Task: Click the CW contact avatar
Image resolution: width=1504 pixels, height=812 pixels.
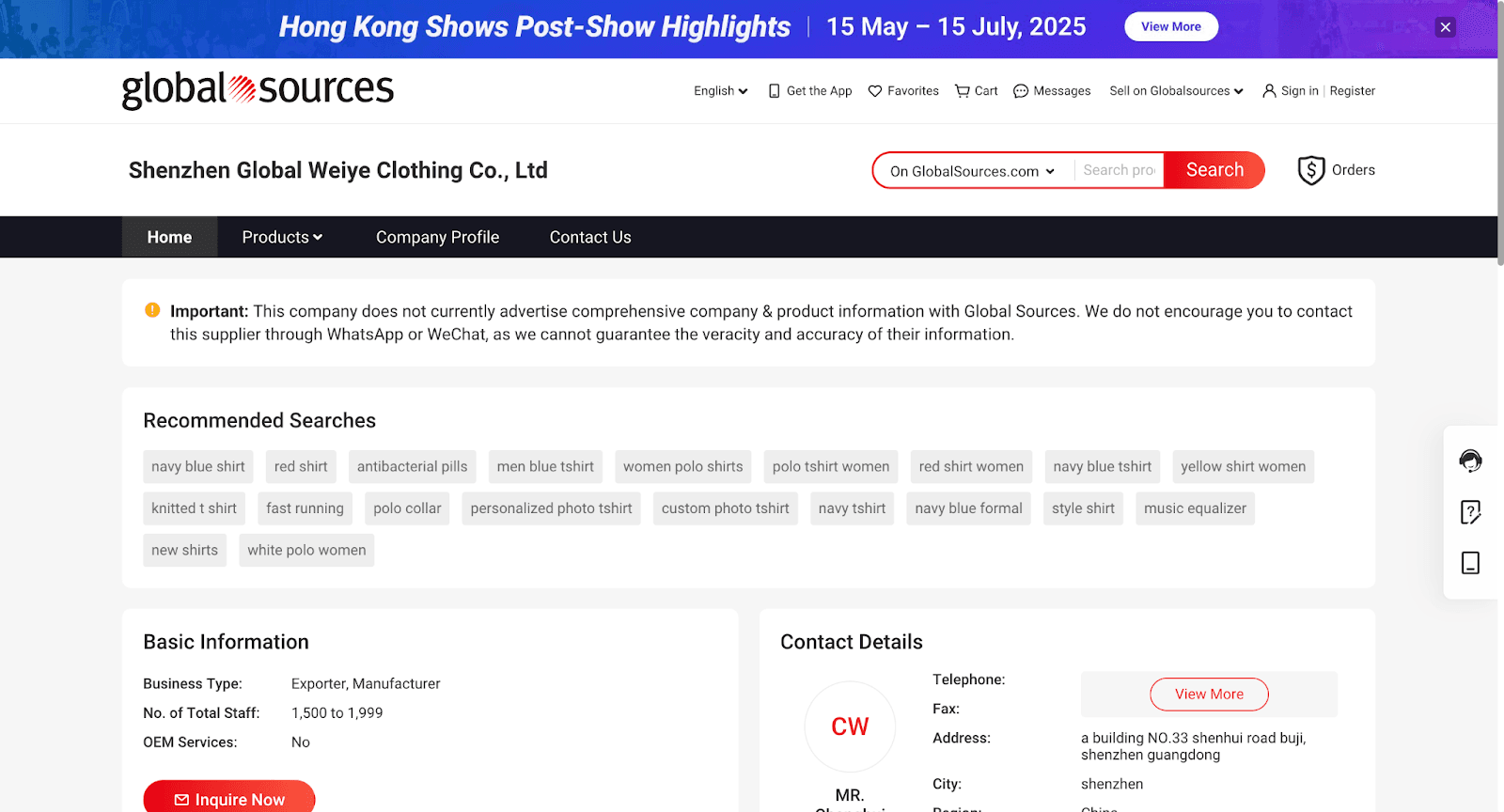Action: coord(850,726)
